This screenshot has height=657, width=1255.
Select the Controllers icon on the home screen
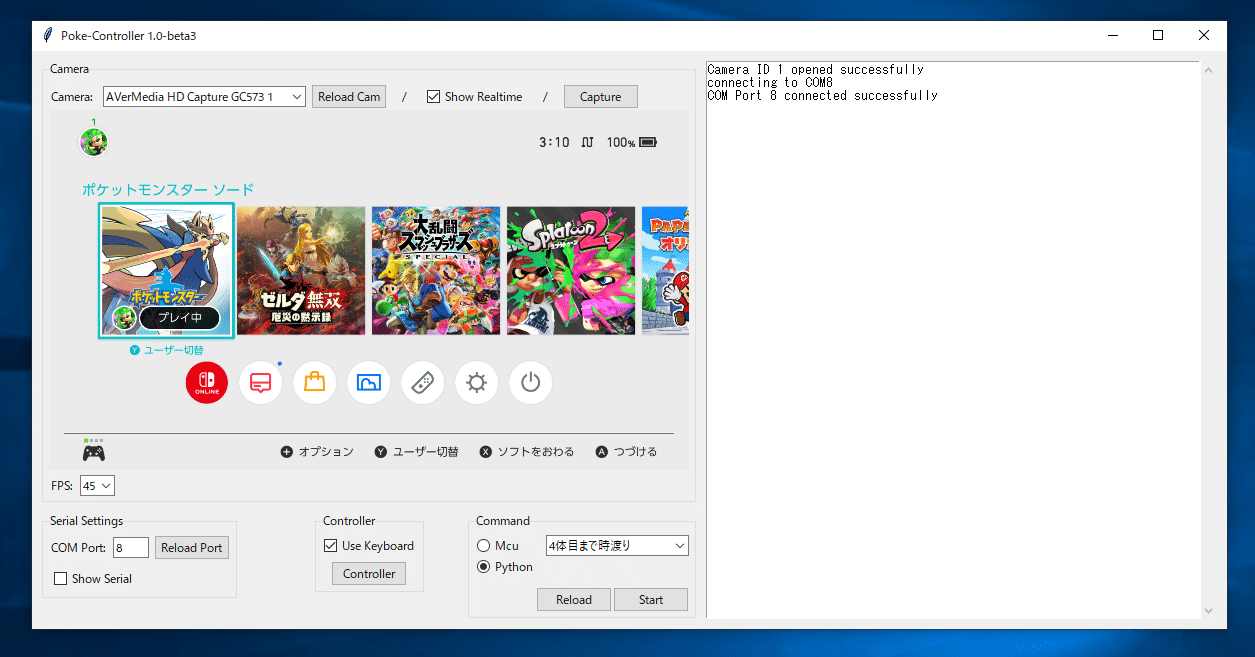click(422, 382)
